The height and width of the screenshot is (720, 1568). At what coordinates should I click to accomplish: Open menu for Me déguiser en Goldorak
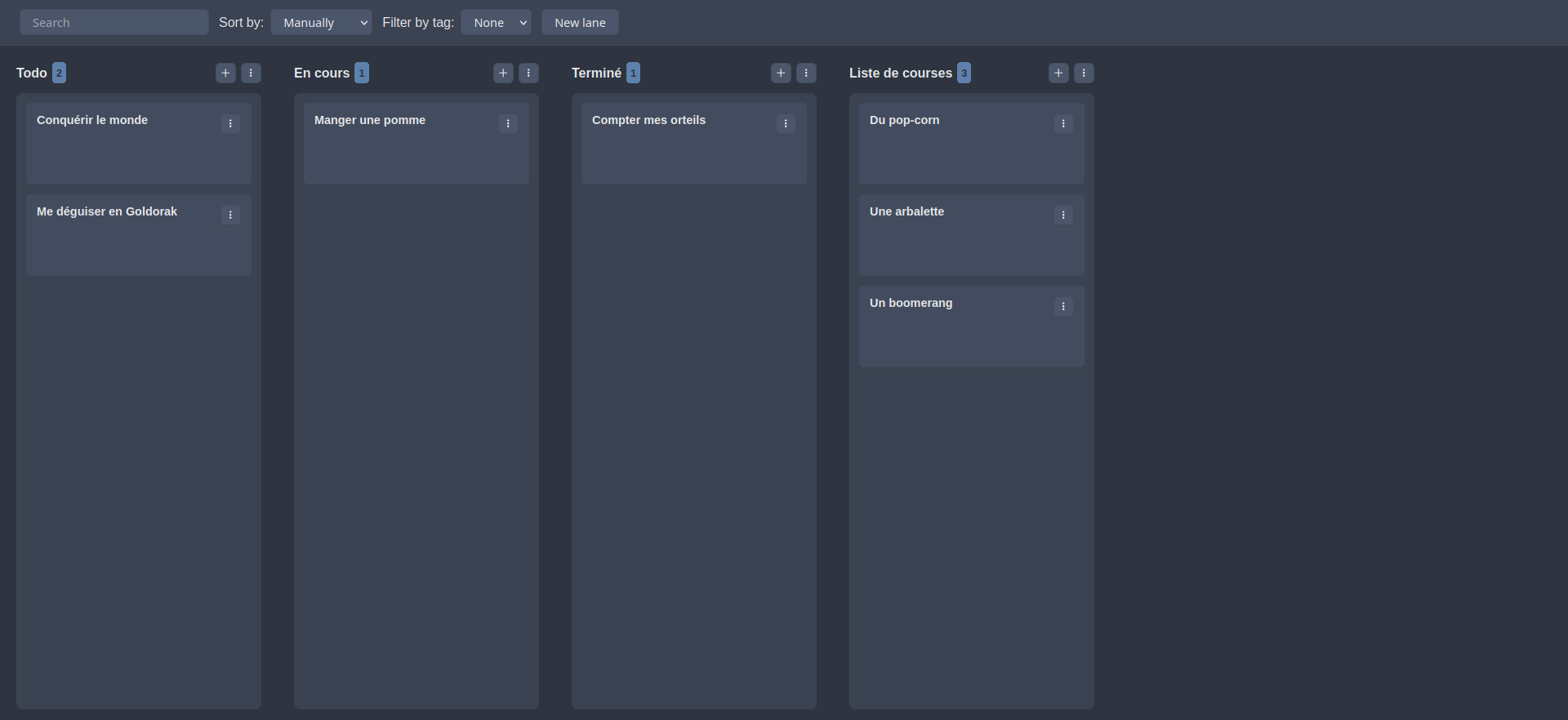(230, 216)
